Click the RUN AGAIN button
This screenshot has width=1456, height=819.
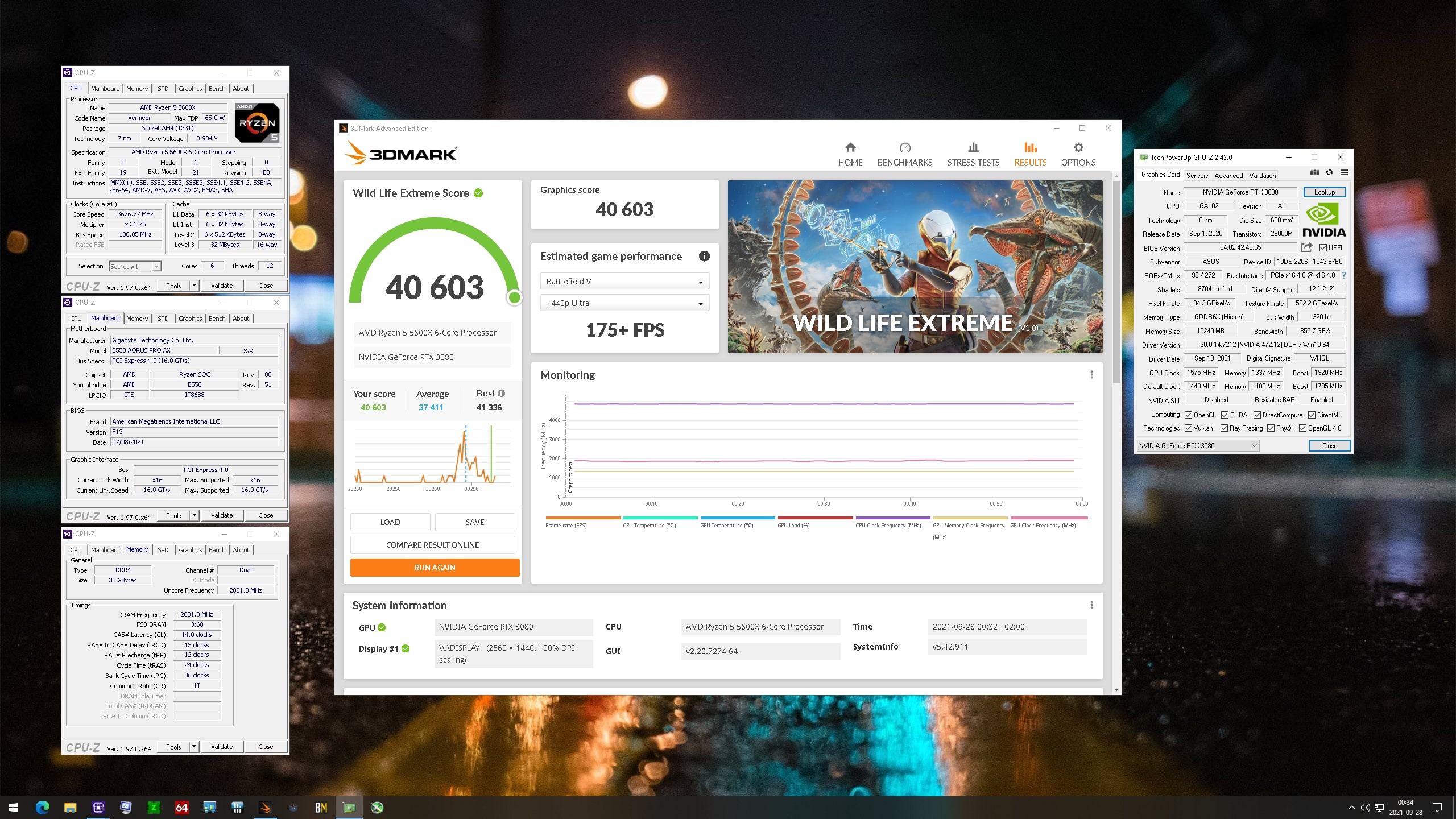[x=435, y=568]
